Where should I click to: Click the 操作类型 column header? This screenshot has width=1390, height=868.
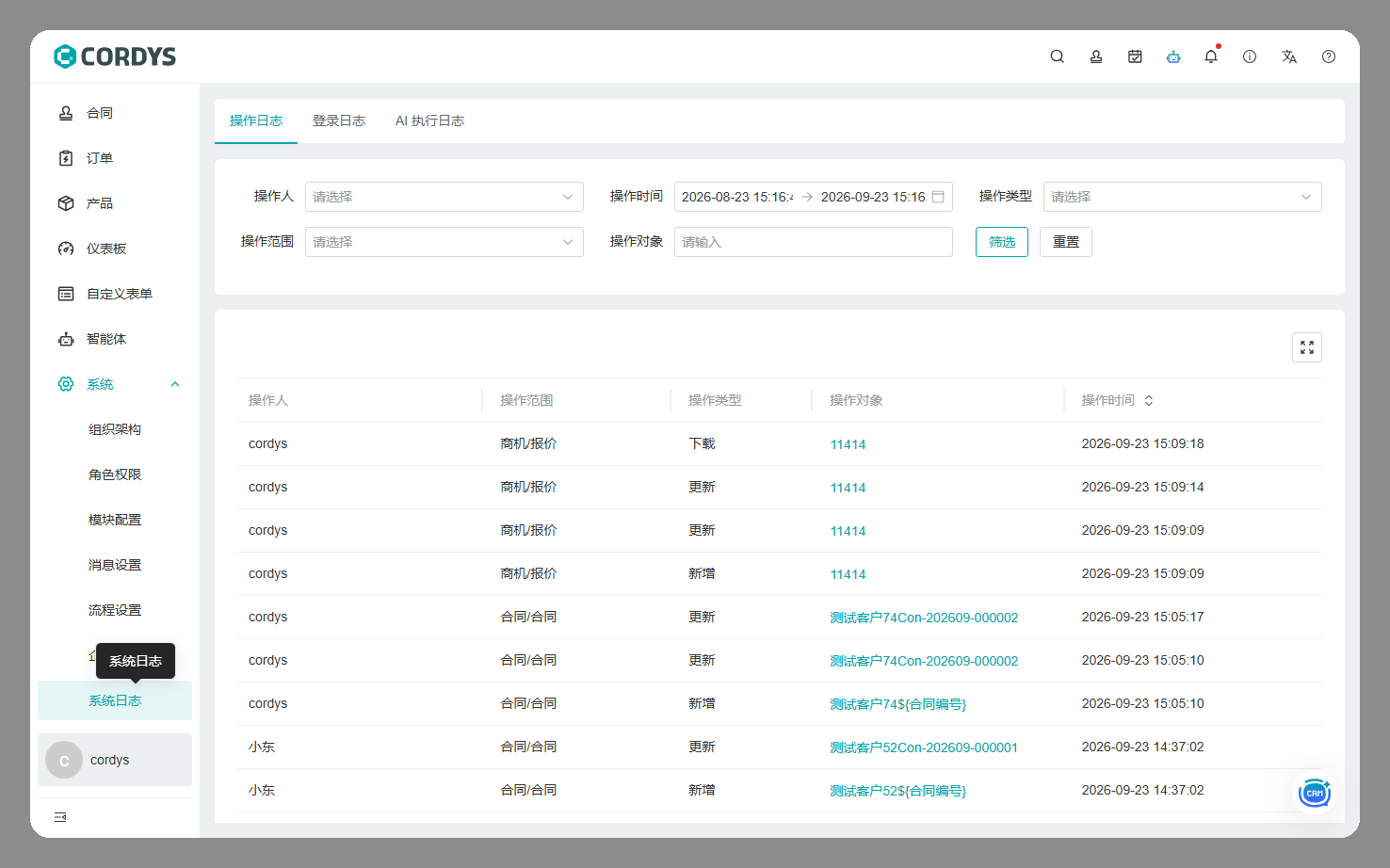715,400
